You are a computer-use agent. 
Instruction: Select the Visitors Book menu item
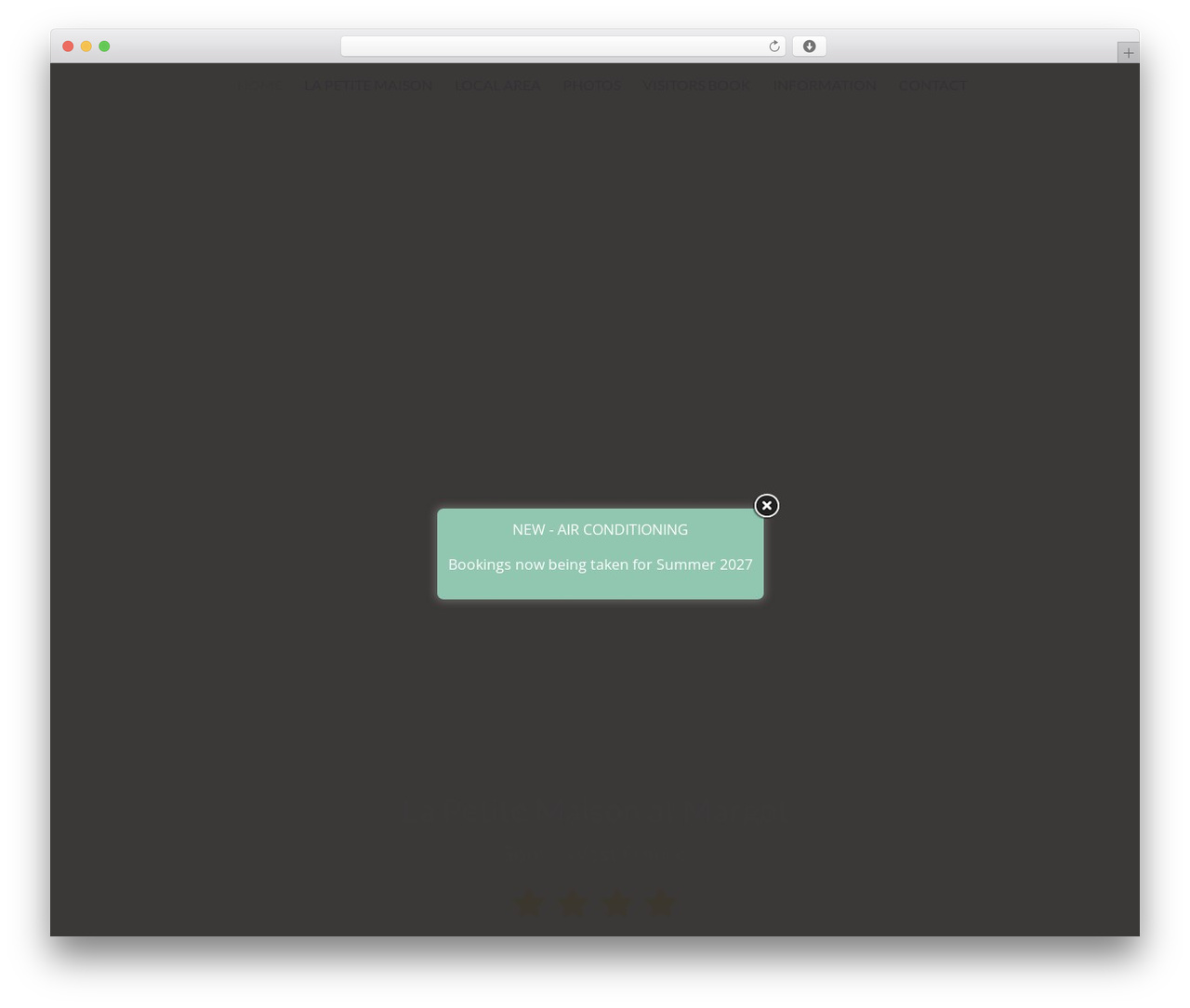(x=696, y=86)
